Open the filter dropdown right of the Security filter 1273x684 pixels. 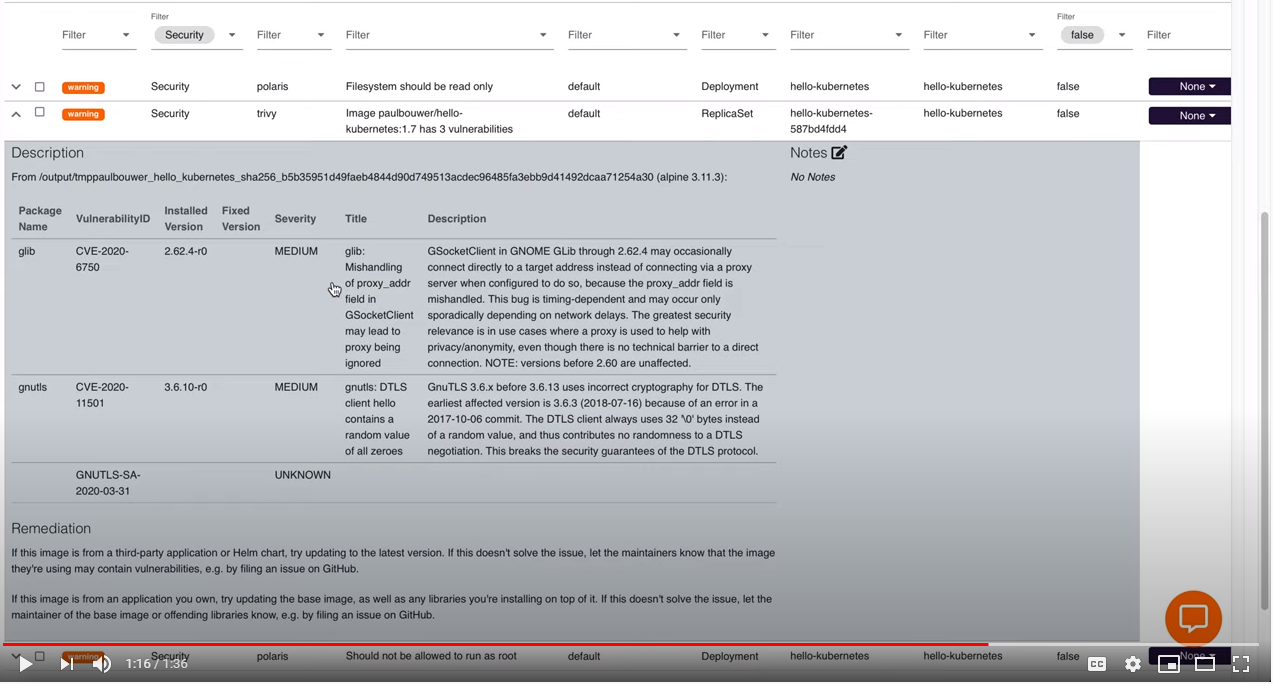coord(321,35)
